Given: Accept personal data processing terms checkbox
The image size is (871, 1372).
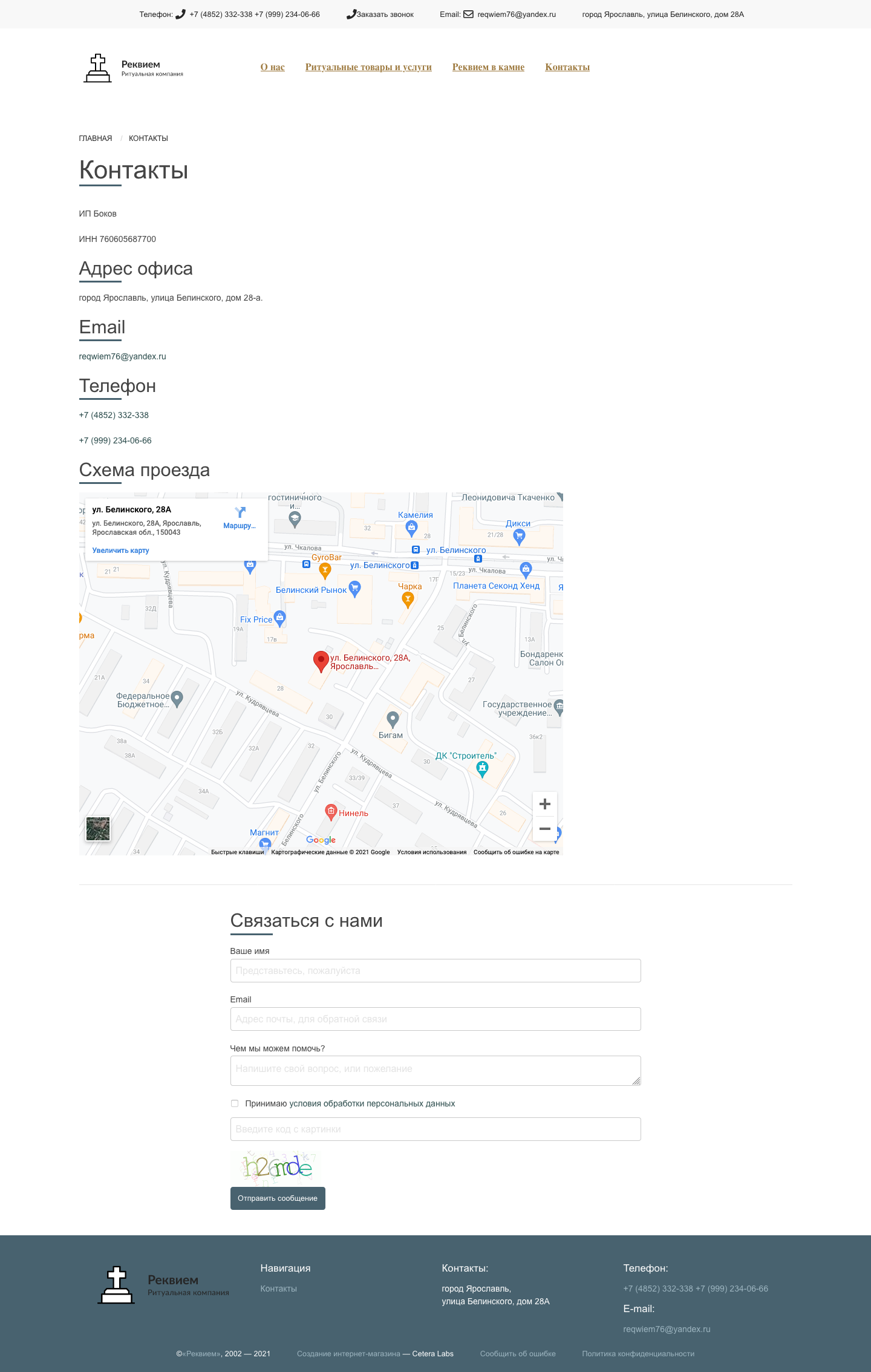Looking at the screenshot, I should pyautogui.click(x=235, y=1103).
